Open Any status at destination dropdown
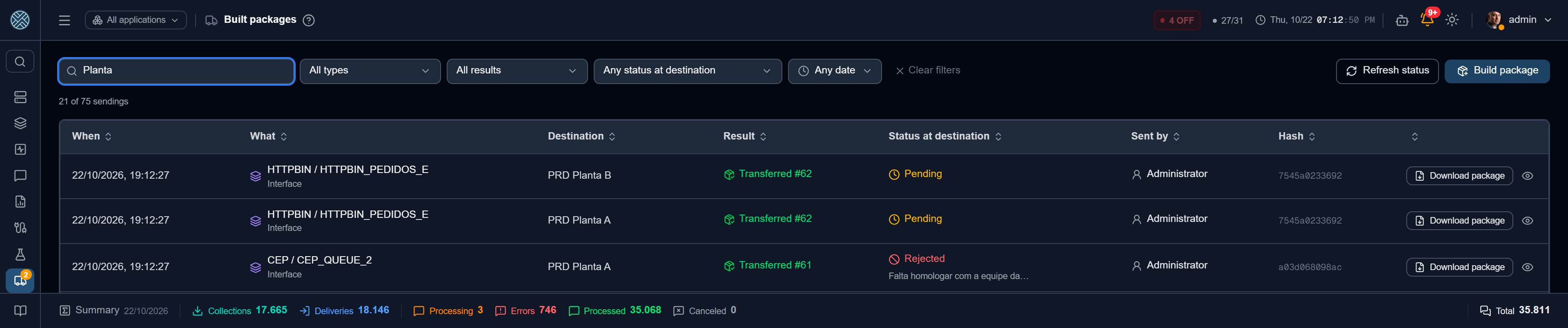Viewport: 1568px width, 328px height. coord(687,71)
